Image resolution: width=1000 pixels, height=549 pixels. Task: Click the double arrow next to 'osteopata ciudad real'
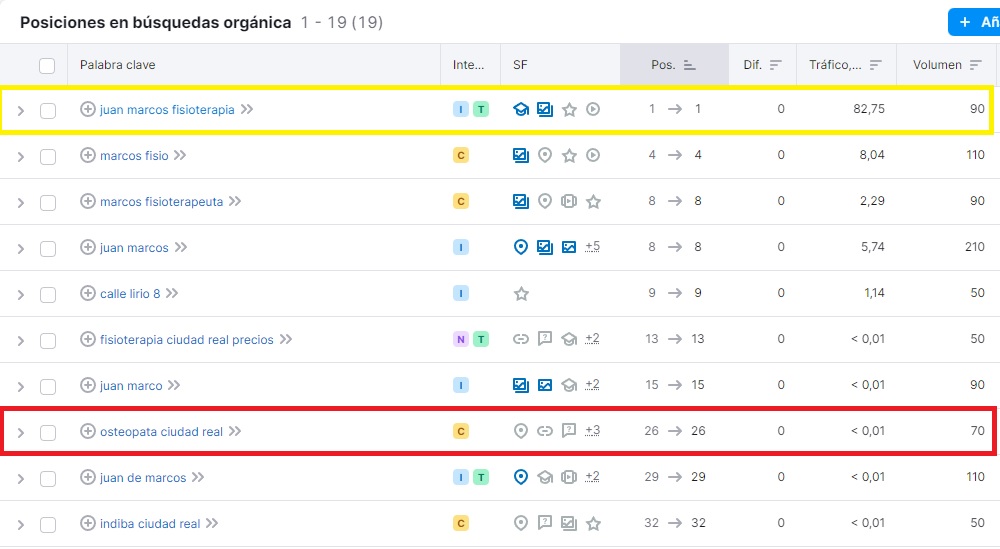pyautogui.click(x=235, y=432)
